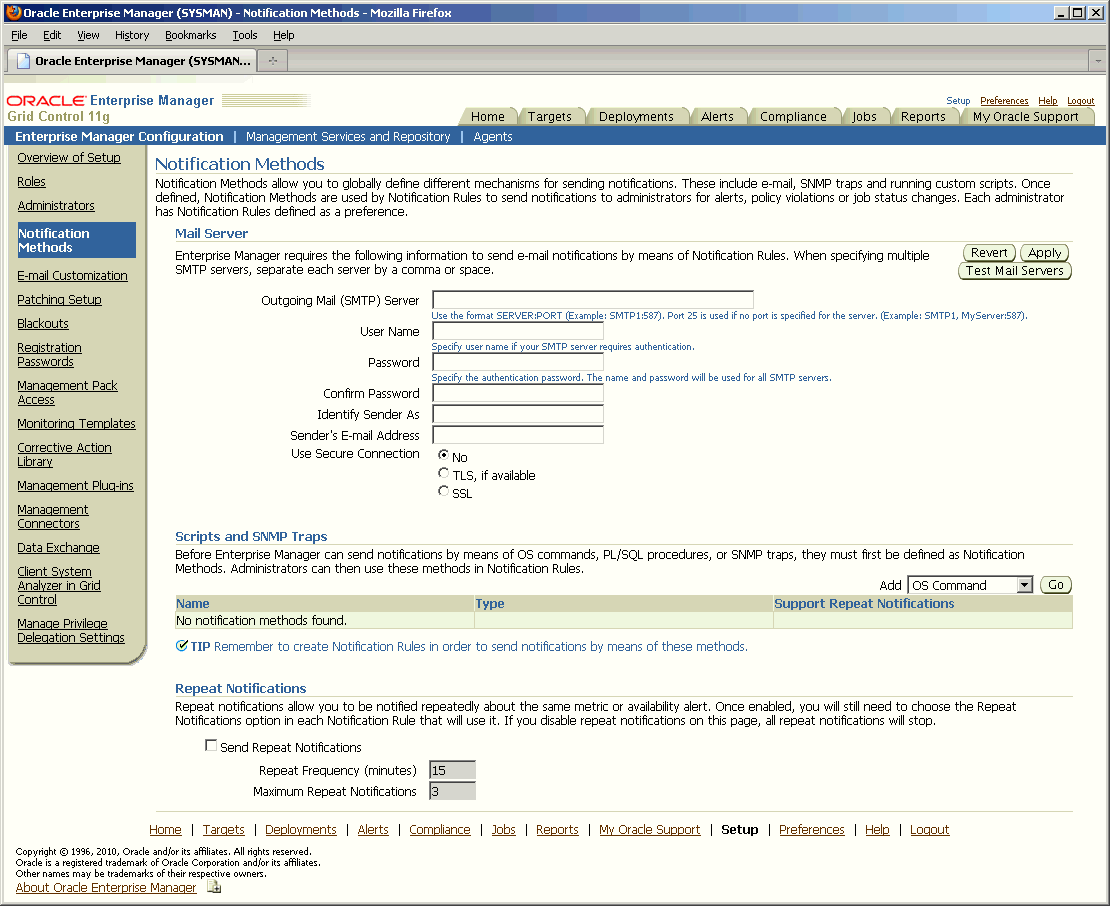Viewport: 1110px width, 906px height.
Task: Open the Roles sidebar link
Action: (x=31, y=181)
